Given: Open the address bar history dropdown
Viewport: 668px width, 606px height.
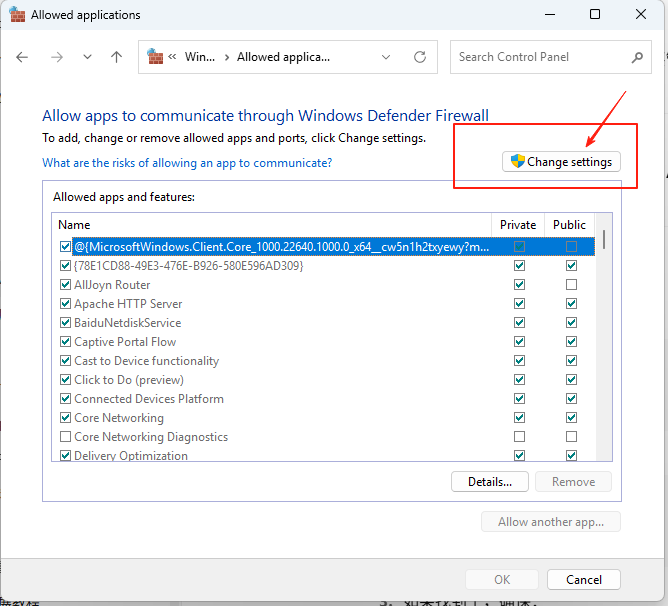Looking at the screenshot, I should (x=386, y=57).
